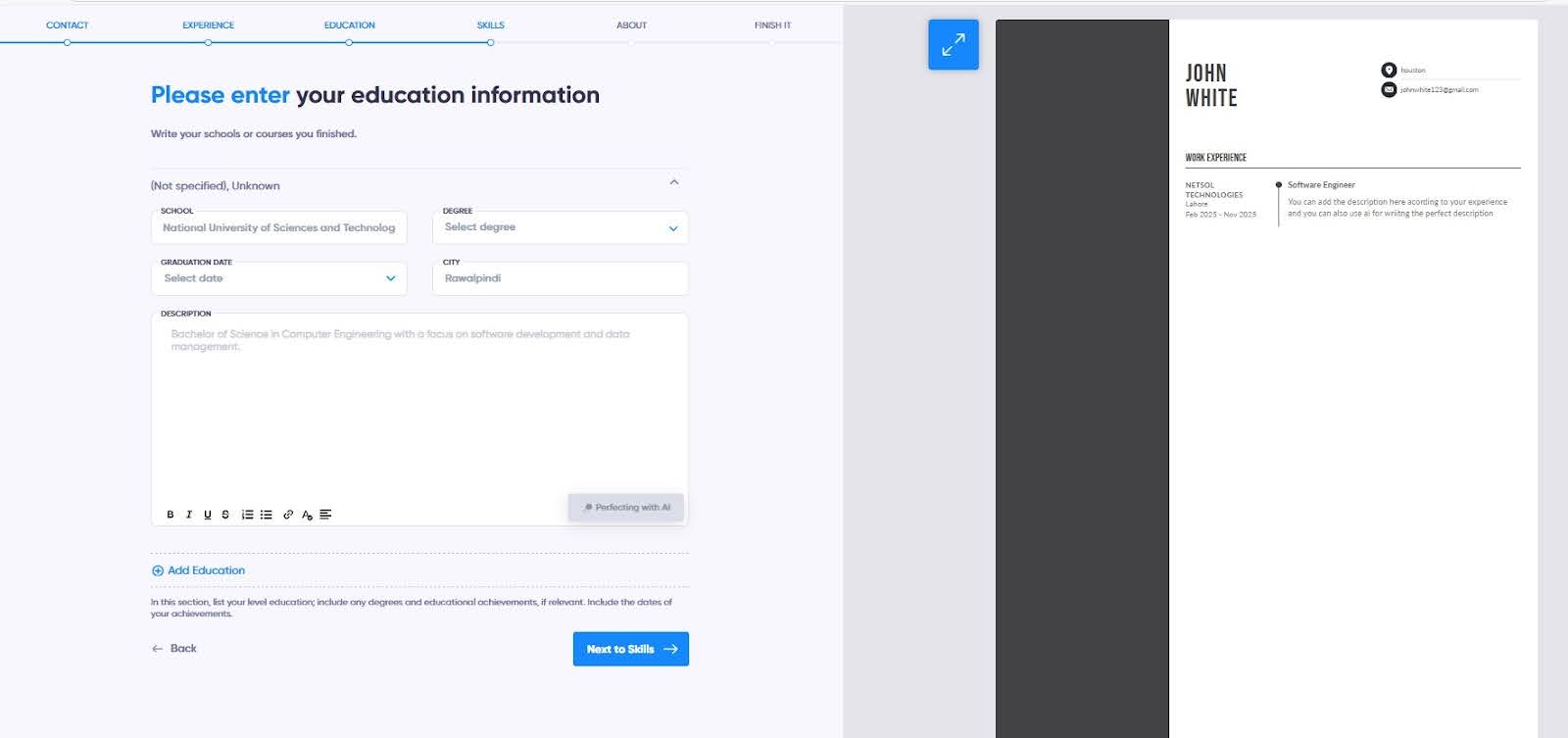Click the Perfecting with AI button
This screenshot has width=1568, height=738.
626,508
